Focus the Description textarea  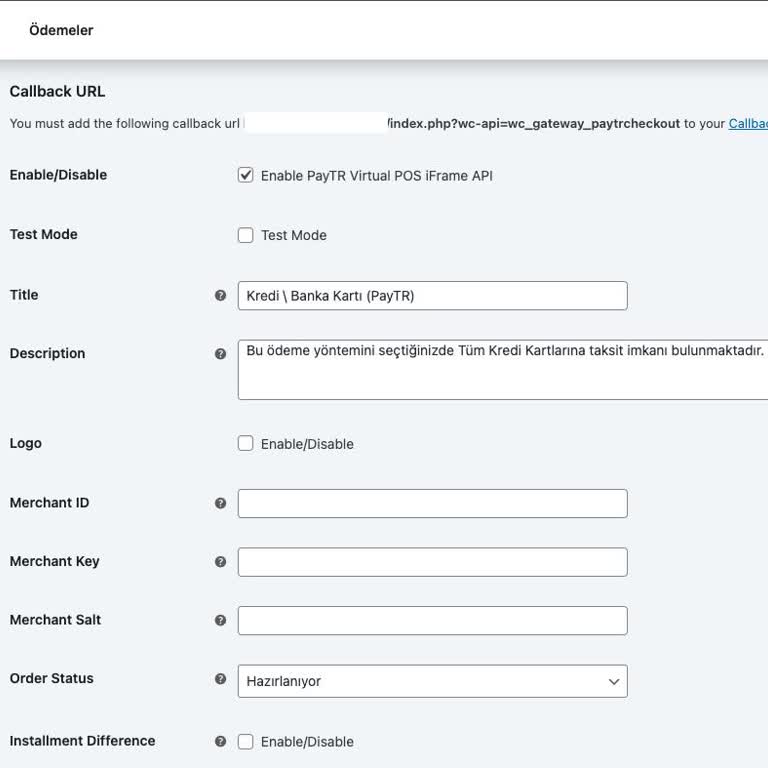pyautogui.click(x=500, y=370)
